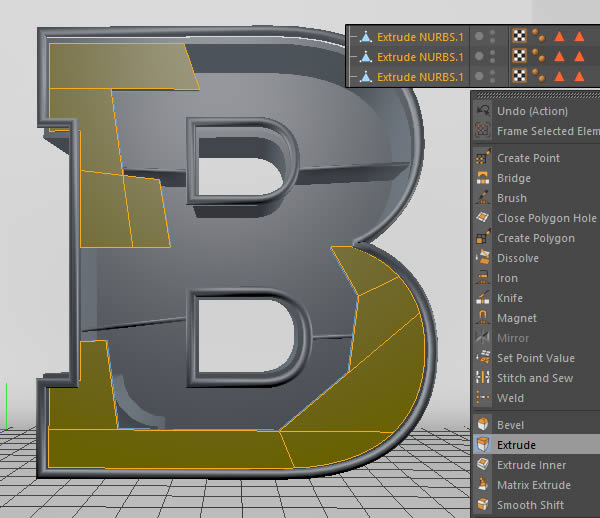600x518 pixels.
Task: Choose Weld from the context menu
Action: click(536, 398)
